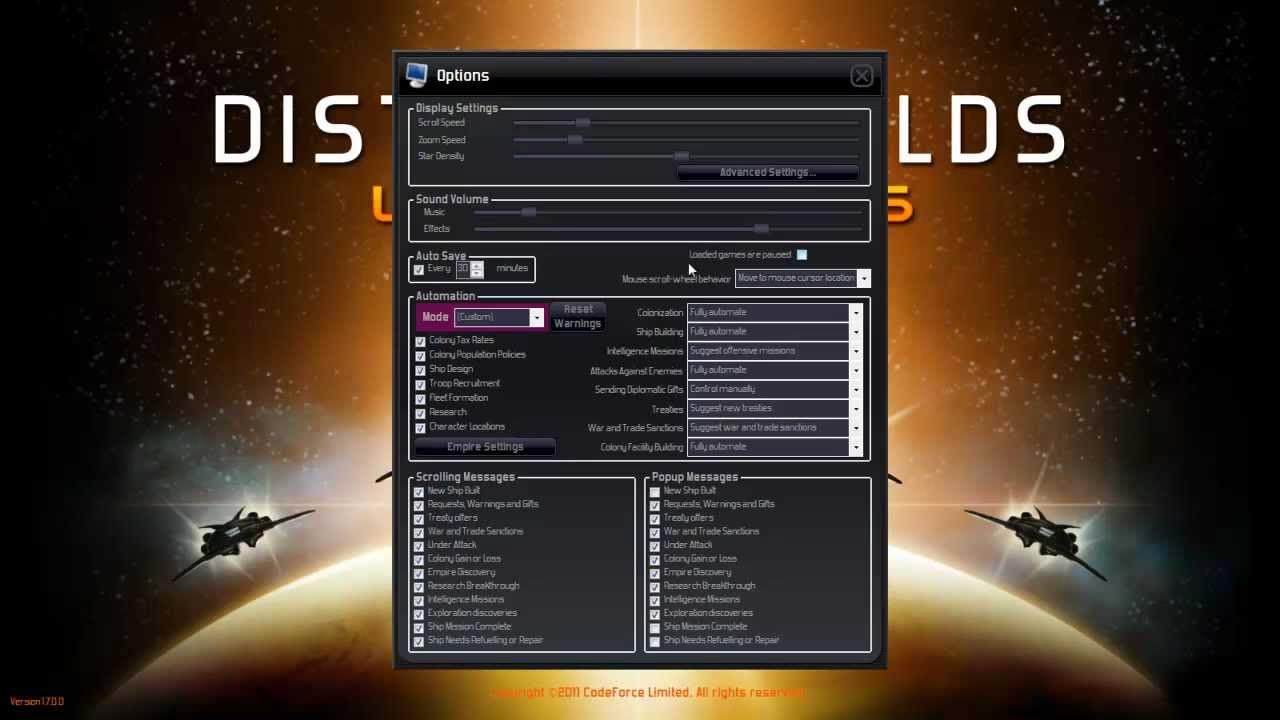Enable Popup Messages Ship Mission Complete

(x=655, y=628)
